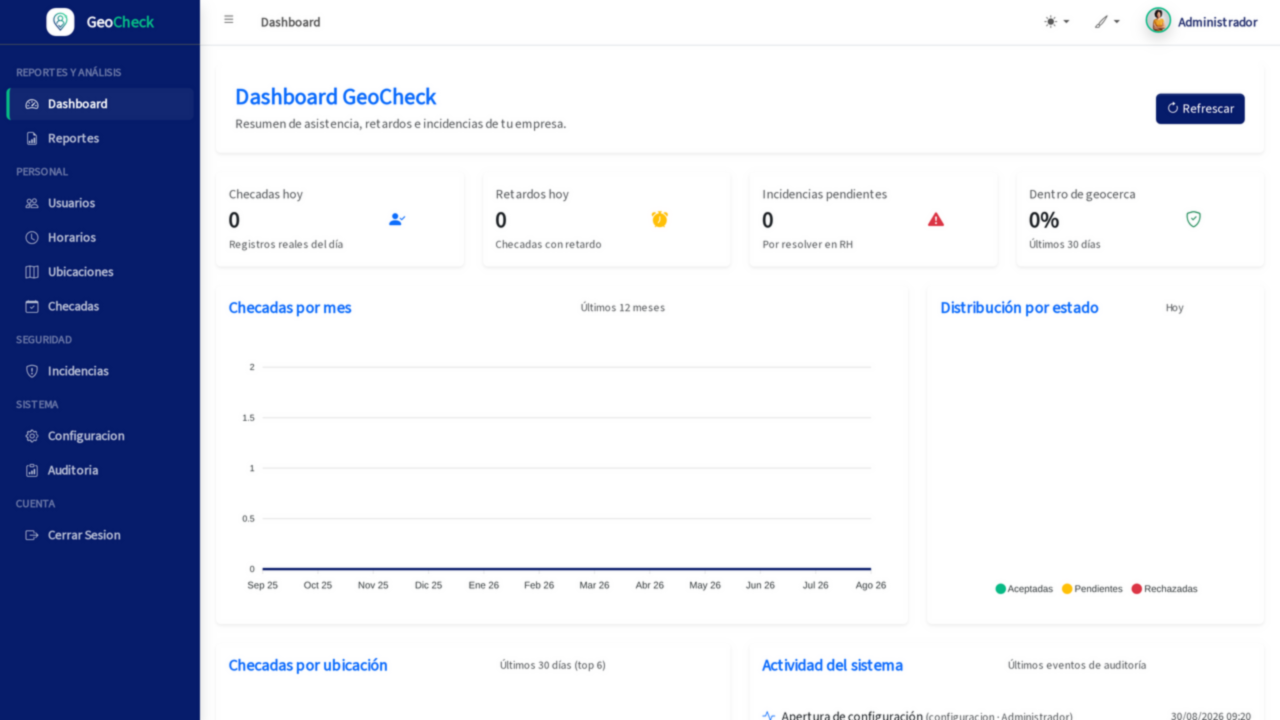Screen dimensions: 1280x720
Task: Open Ubicaciones page
Action: click(x=100, y=272)
